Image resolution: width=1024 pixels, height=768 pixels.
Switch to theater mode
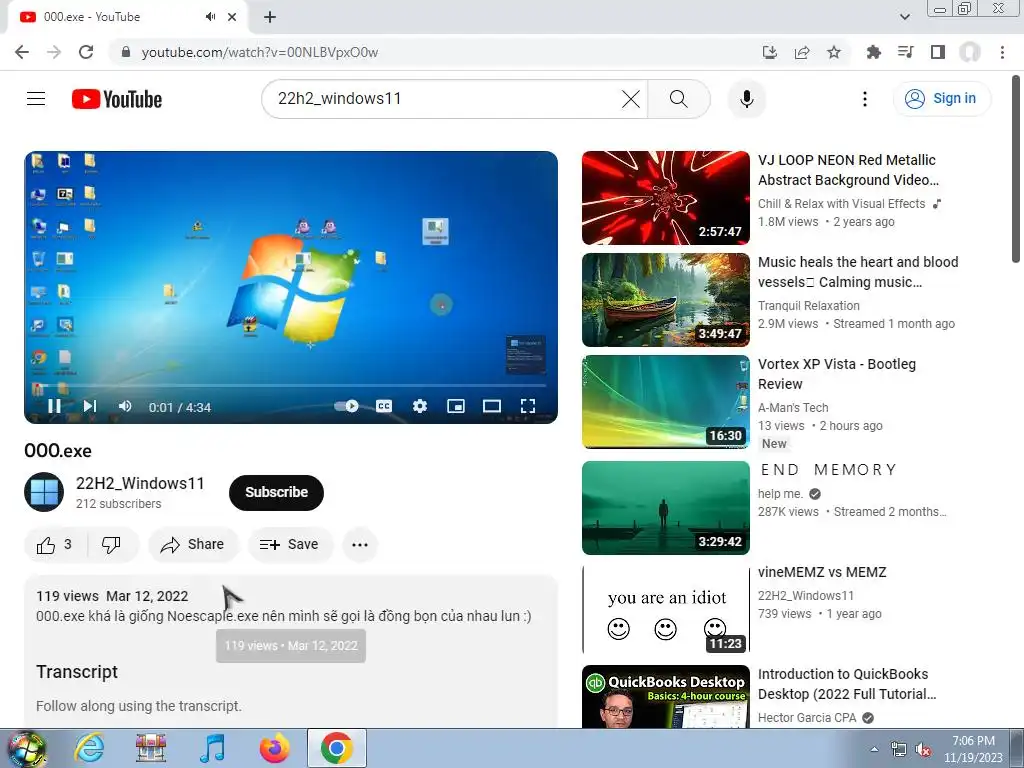492,406
